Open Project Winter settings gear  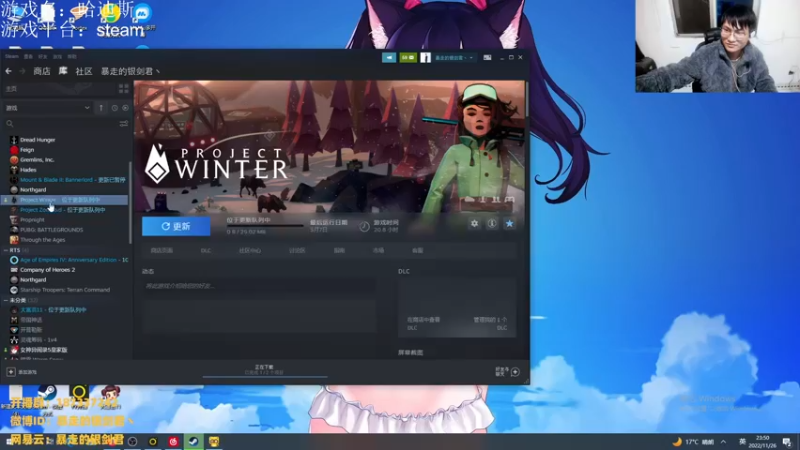[x=474, y=223]
